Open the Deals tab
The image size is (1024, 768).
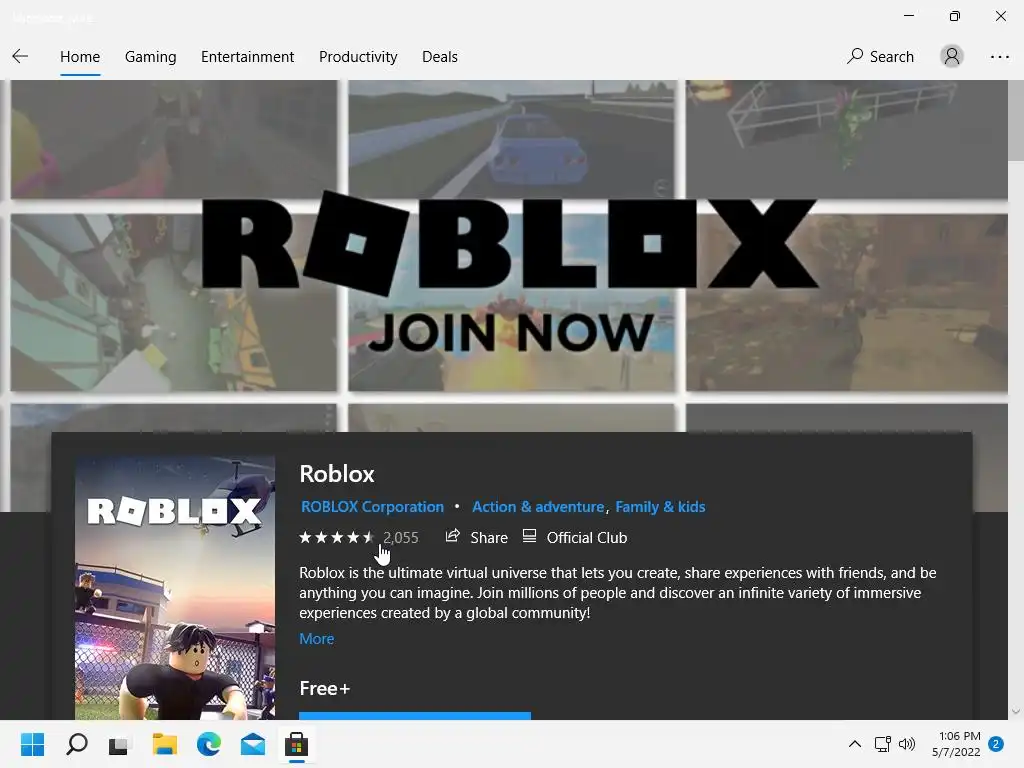tap(440, 57)
